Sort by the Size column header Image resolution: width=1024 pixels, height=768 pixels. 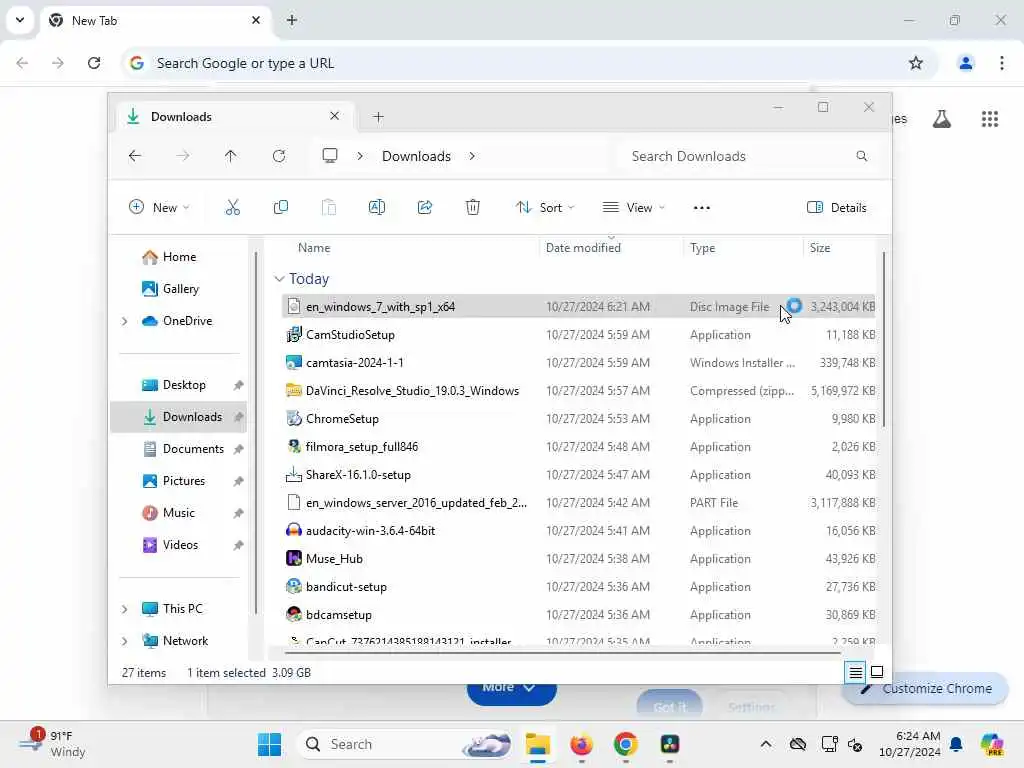(820, 248)
